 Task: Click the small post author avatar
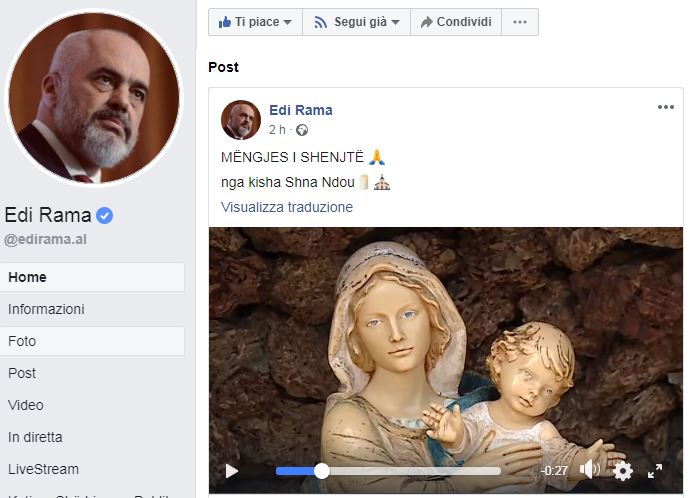[241, 119]
